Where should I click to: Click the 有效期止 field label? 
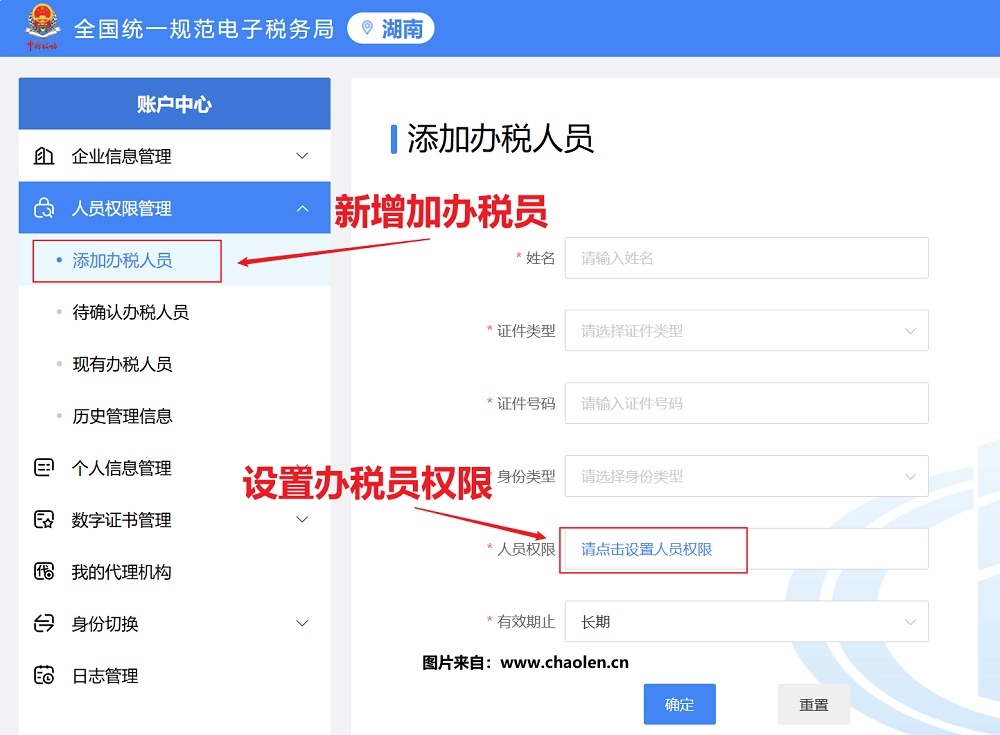tap(526, 621)
